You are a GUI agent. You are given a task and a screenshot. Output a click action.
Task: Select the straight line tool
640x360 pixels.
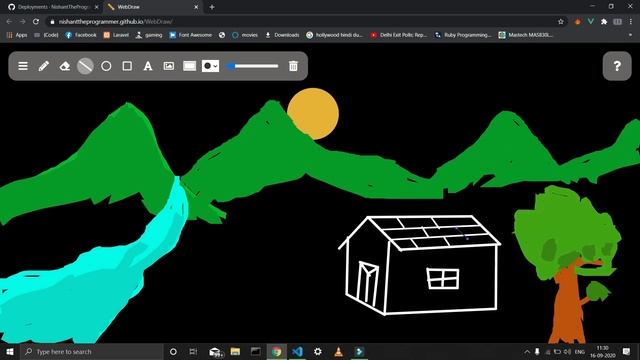(85, 66)
